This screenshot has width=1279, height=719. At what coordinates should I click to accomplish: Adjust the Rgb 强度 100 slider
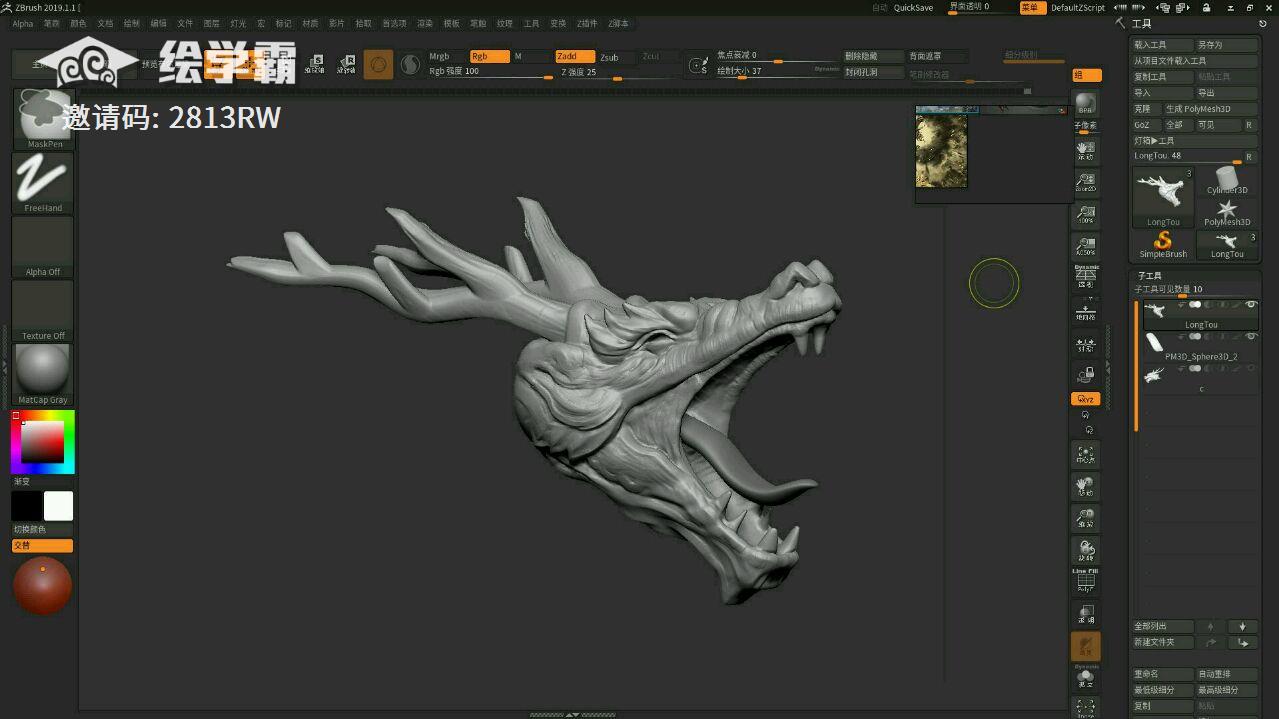(x=490, y=72)
